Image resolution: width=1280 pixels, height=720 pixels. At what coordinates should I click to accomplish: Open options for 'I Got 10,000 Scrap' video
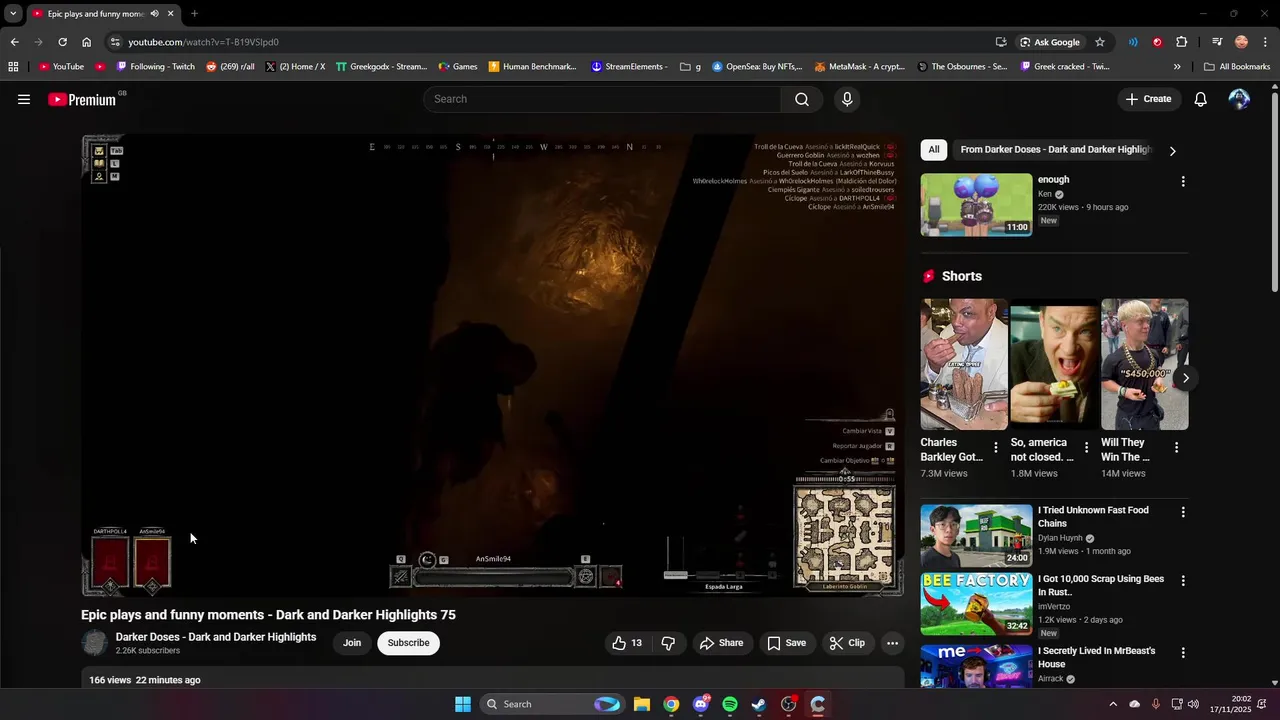(x=1183, y=581)
